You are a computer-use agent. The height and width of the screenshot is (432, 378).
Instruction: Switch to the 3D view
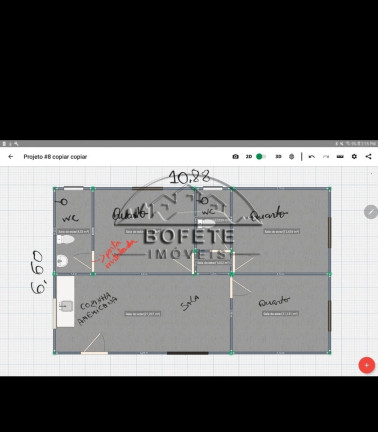278,156
